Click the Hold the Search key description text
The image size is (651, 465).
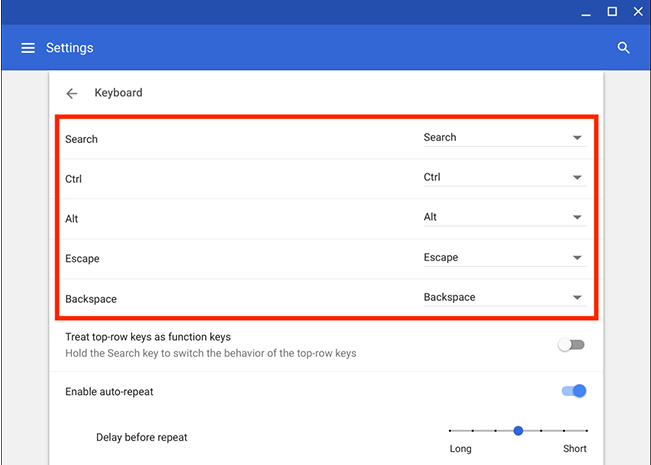click(x=210, y=353)
